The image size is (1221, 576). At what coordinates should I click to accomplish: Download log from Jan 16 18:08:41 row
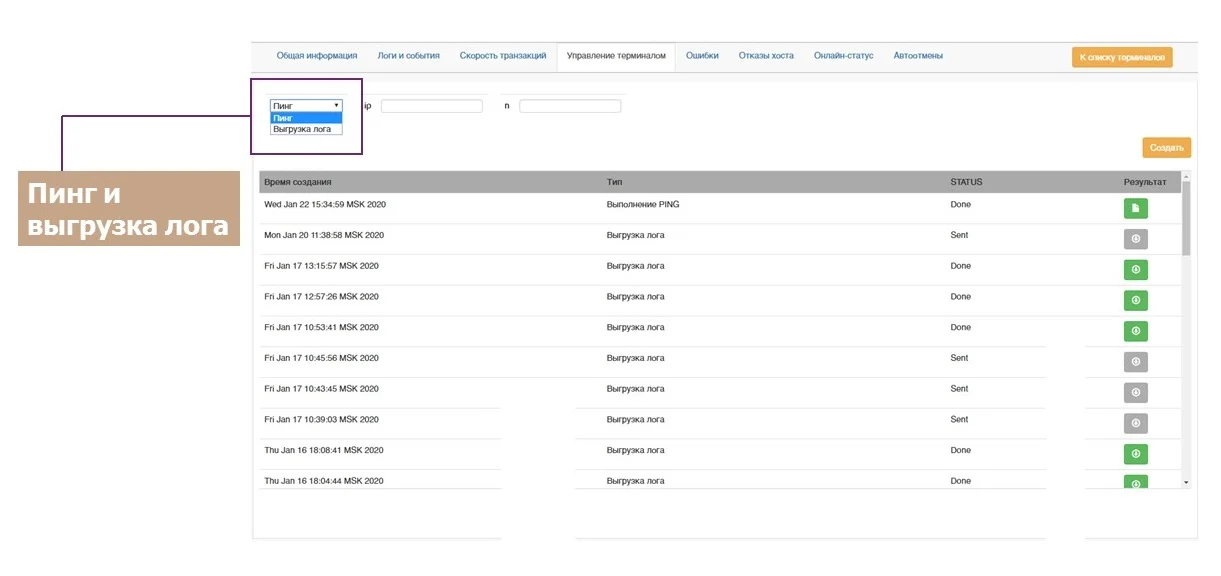(x=1135, y=455)
